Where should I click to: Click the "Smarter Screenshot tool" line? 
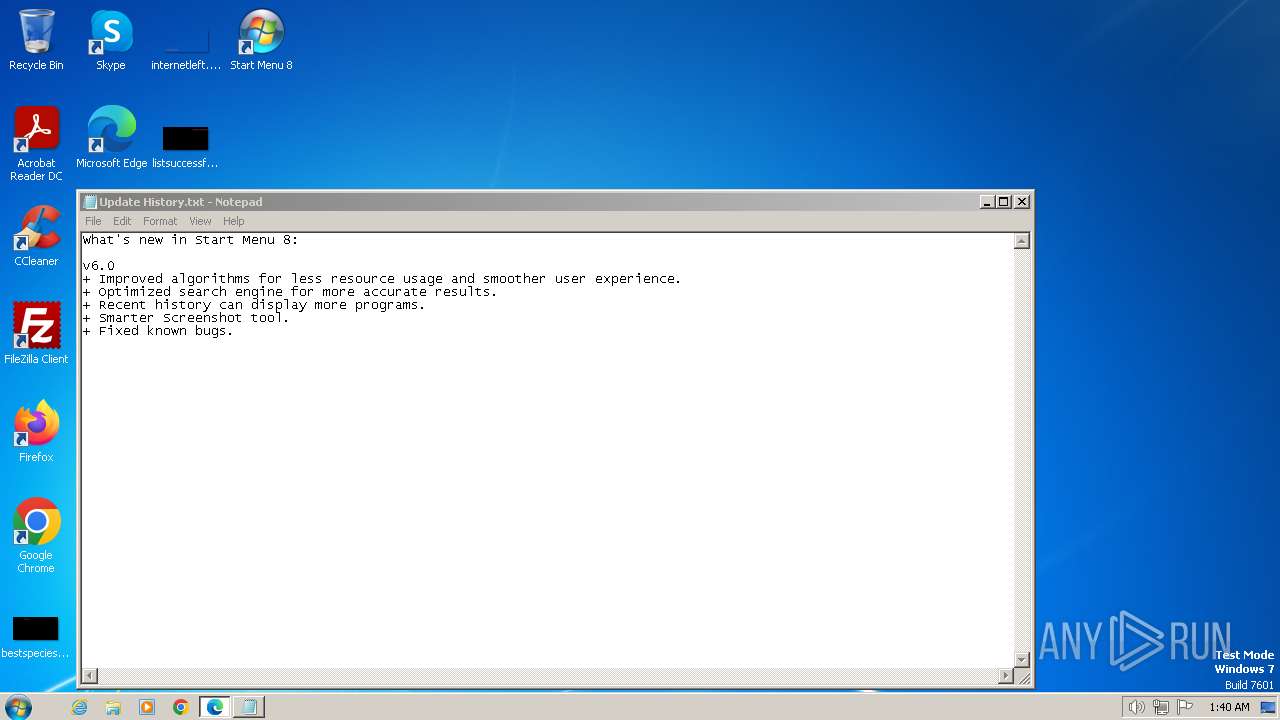click(x=185, y=318)
